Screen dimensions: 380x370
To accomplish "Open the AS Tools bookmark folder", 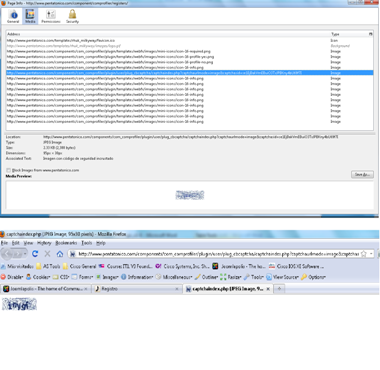I will click(48, 266).
